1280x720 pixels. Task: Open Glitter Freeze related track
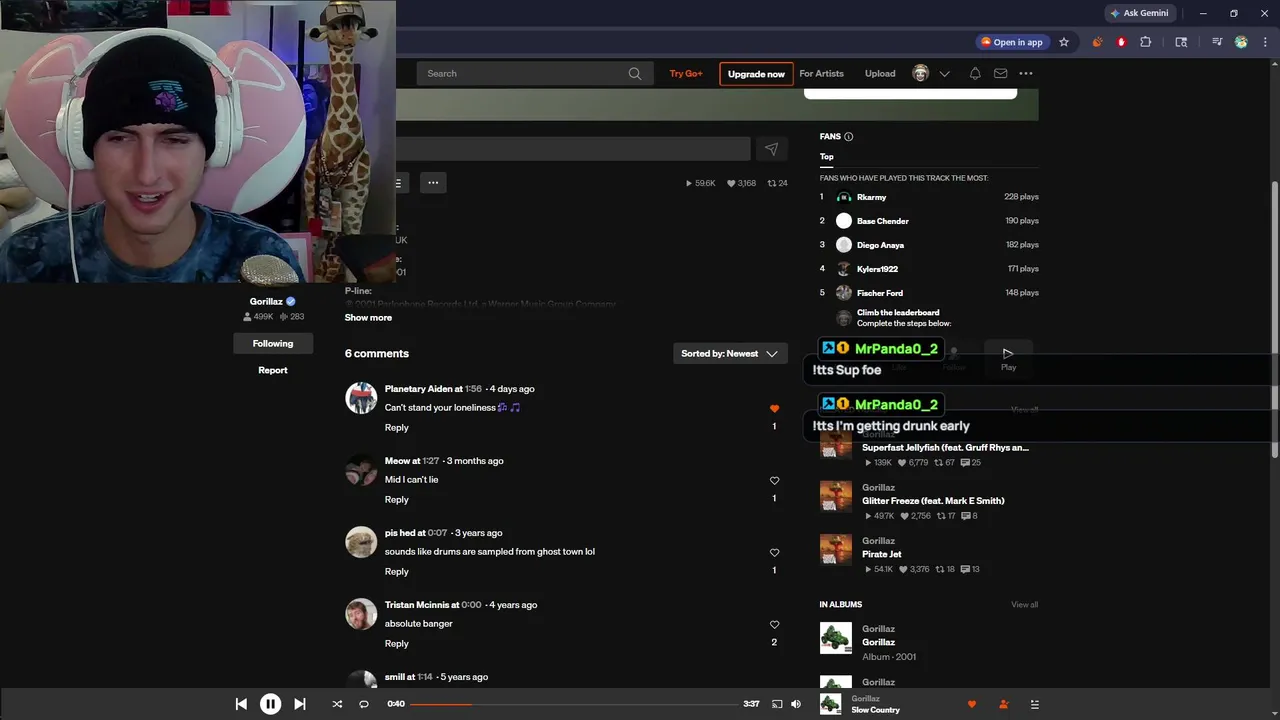pyautogui.click(x=933, y=501)
